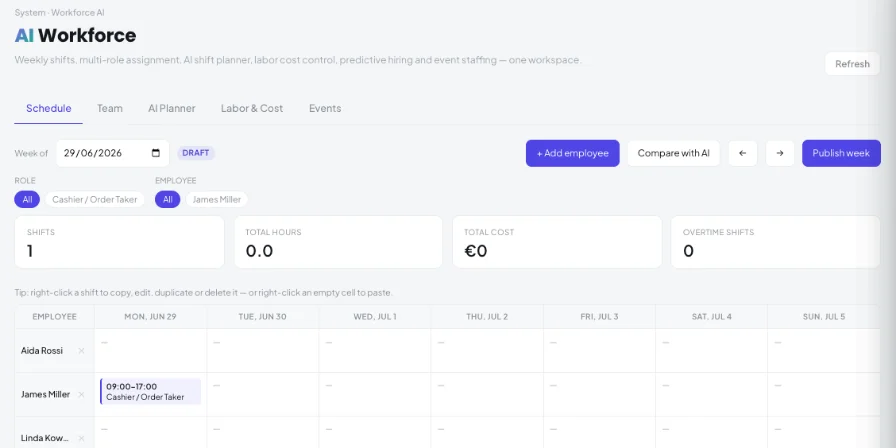This screenshot has height=448, width=896.
Task: Click the + Add employee button
Action: tap(573, 153)
